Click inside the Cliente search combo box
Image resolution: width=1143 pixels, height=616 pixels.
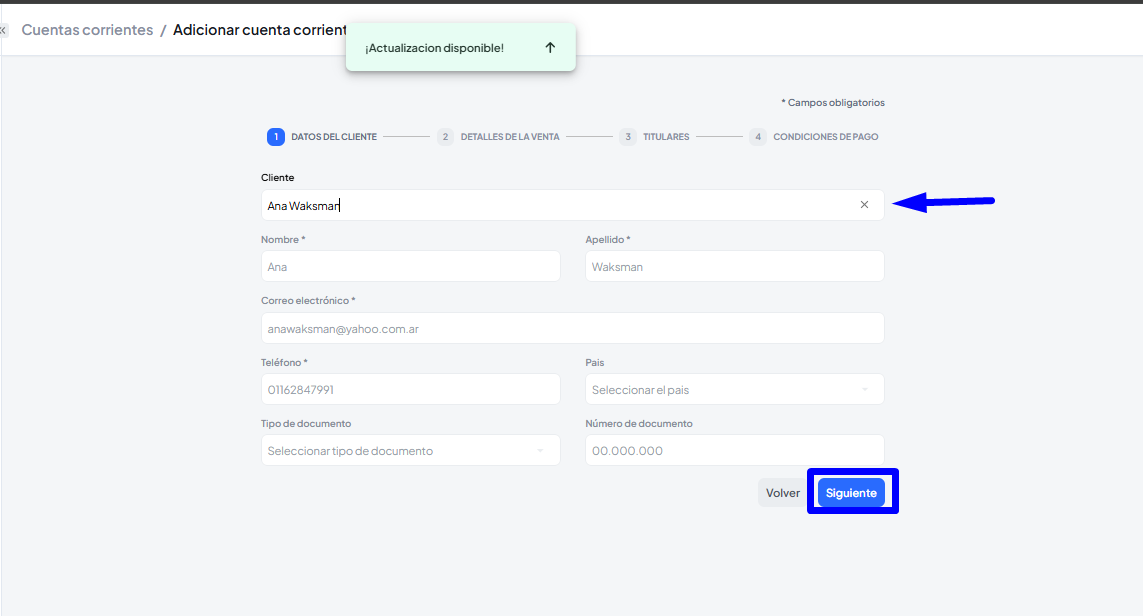point(550,205)
